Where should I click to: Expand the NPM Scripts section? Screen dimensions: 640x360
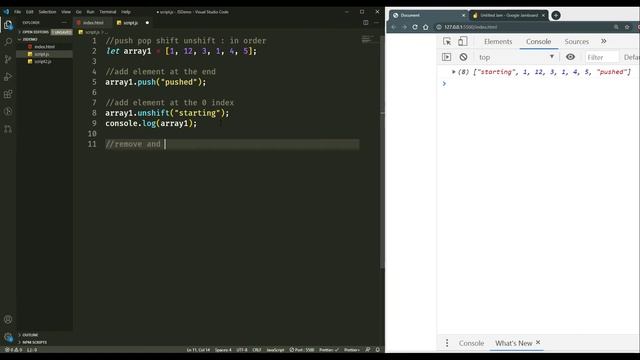click(x=33, y=342)
